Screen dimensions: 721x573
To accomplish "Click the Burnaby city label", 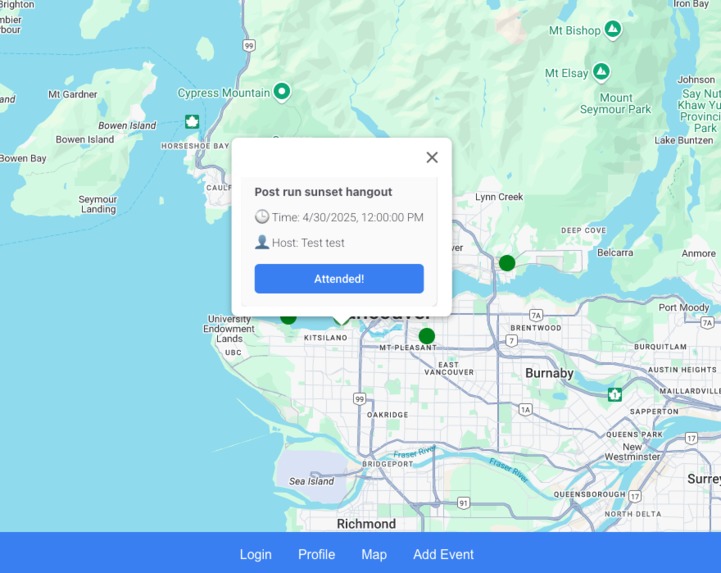I will (x=549, y=373).
